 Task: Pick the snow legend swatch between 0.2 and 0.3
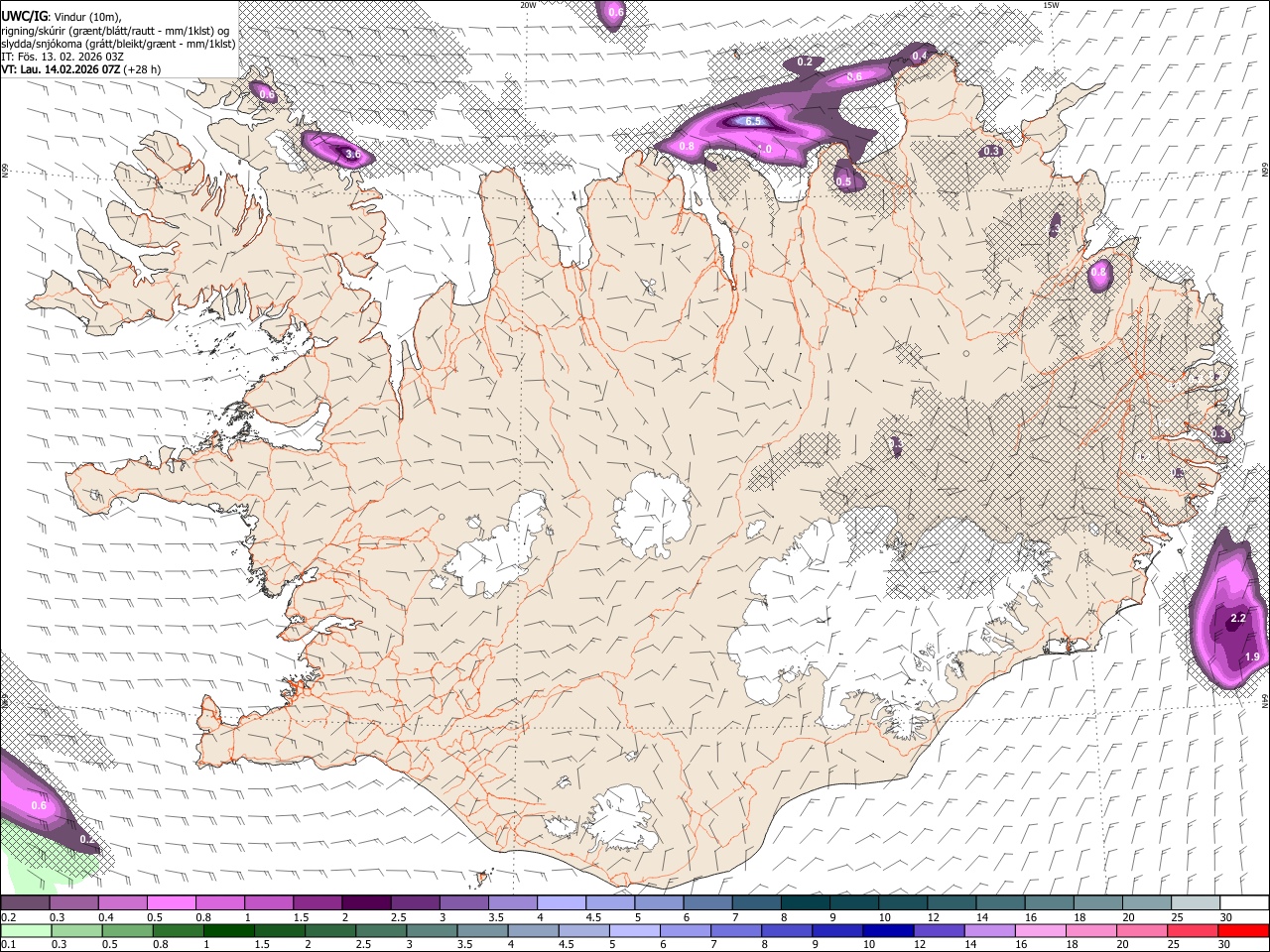pyautogui.click(x=26, y=902)
